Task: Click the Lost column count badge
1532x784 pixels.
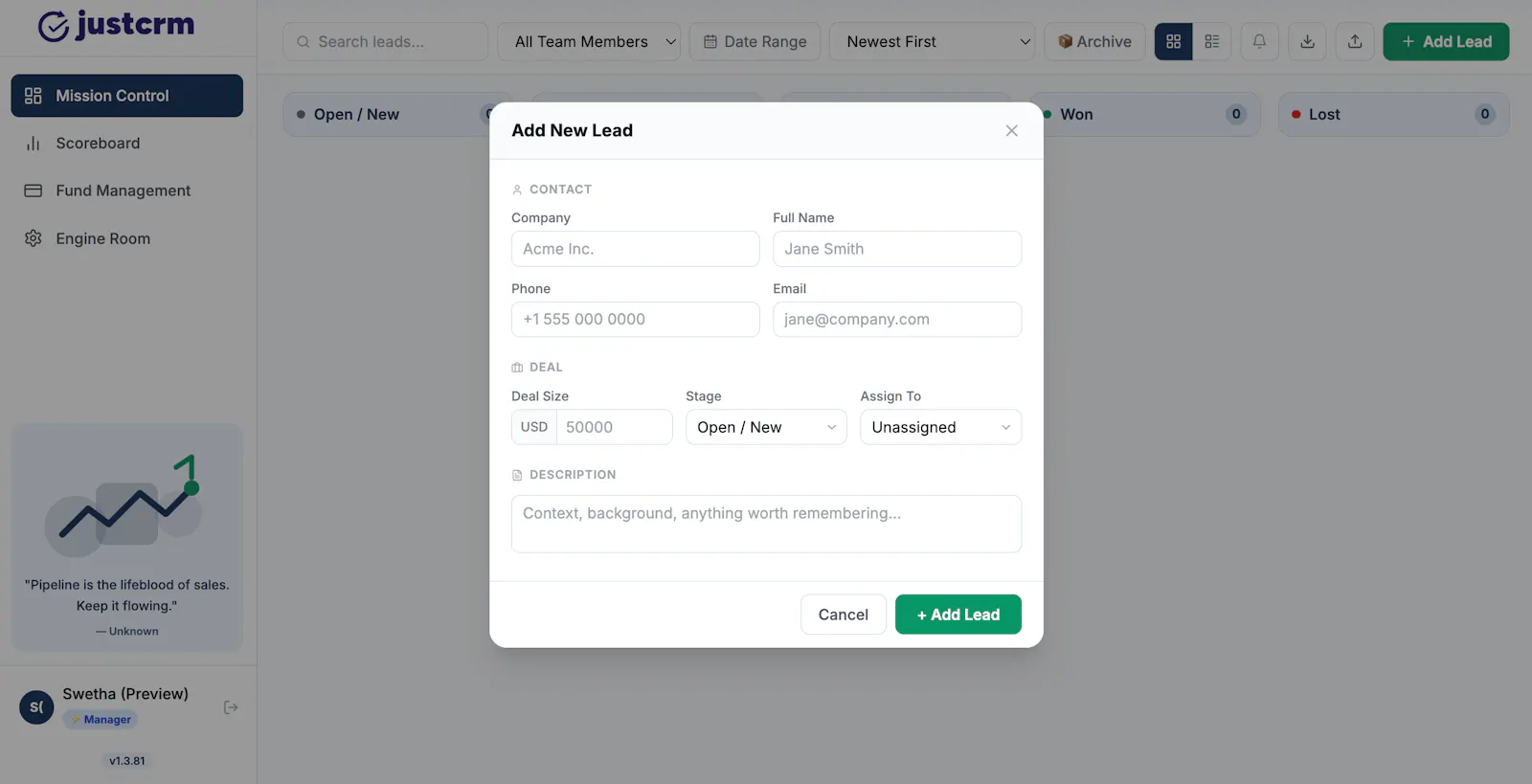Action: 1485,114
